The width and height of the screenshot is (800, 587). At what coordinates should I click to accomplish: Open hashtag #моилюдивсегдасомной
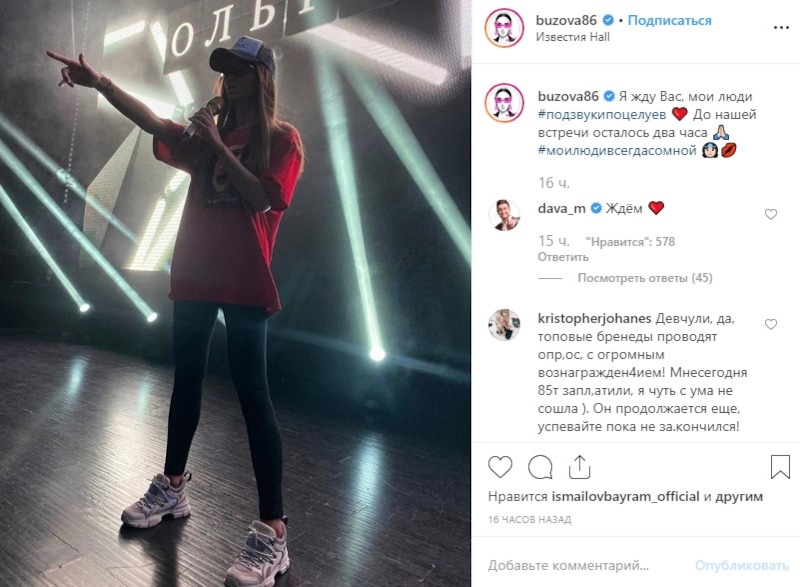(x=617, y=150)
